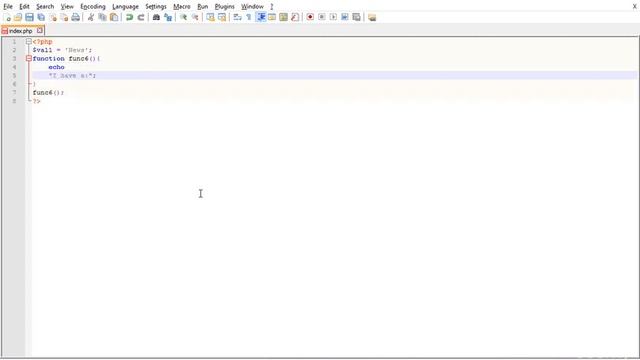The height and width of the screenshot is (360, 640).
Task: Cut selection with the scissors icon
Action: tap(91, 17)
